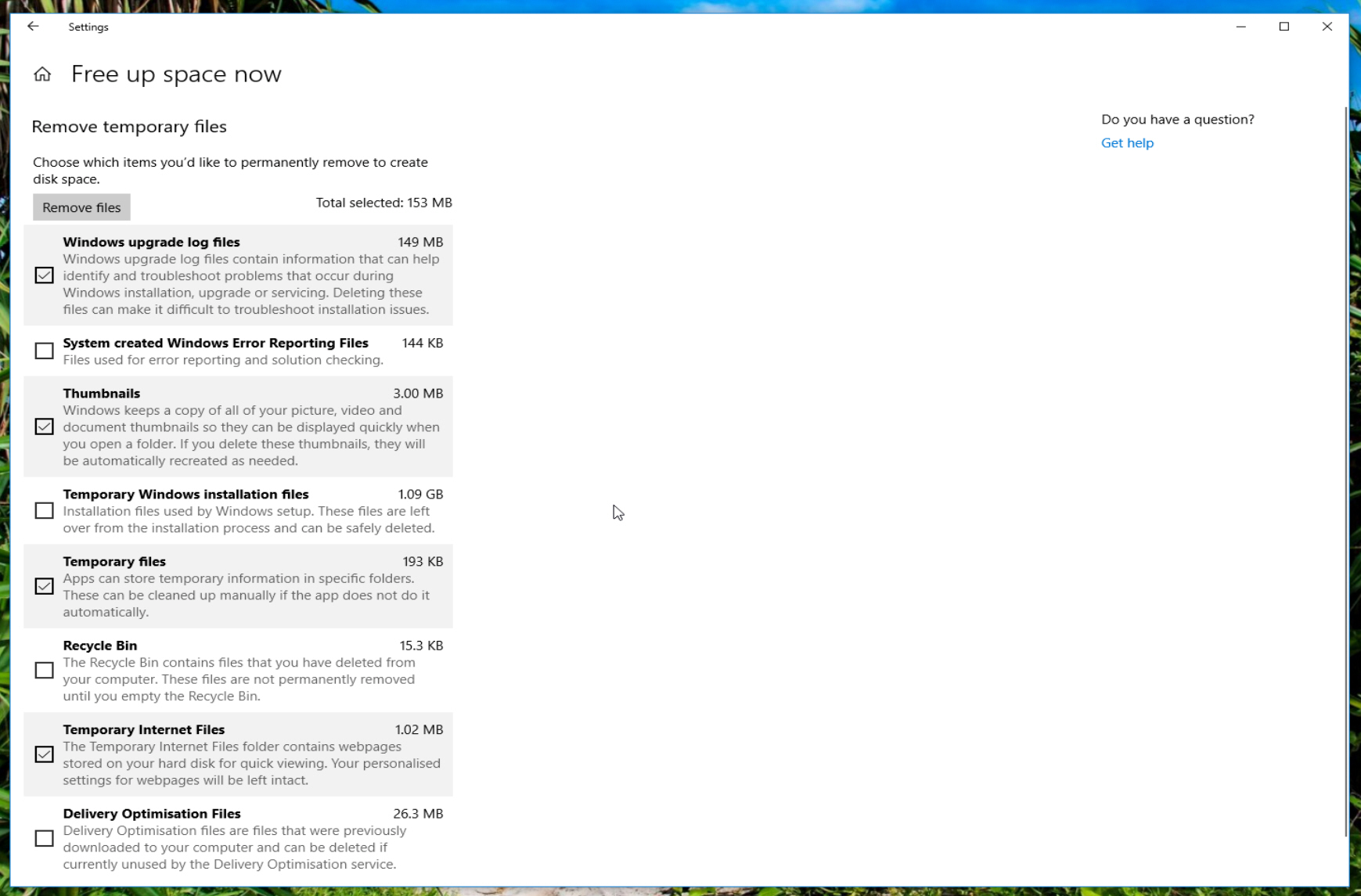Click the '1.09 GB' size value
The image size is (1361, 896).
tap(420, 495)
